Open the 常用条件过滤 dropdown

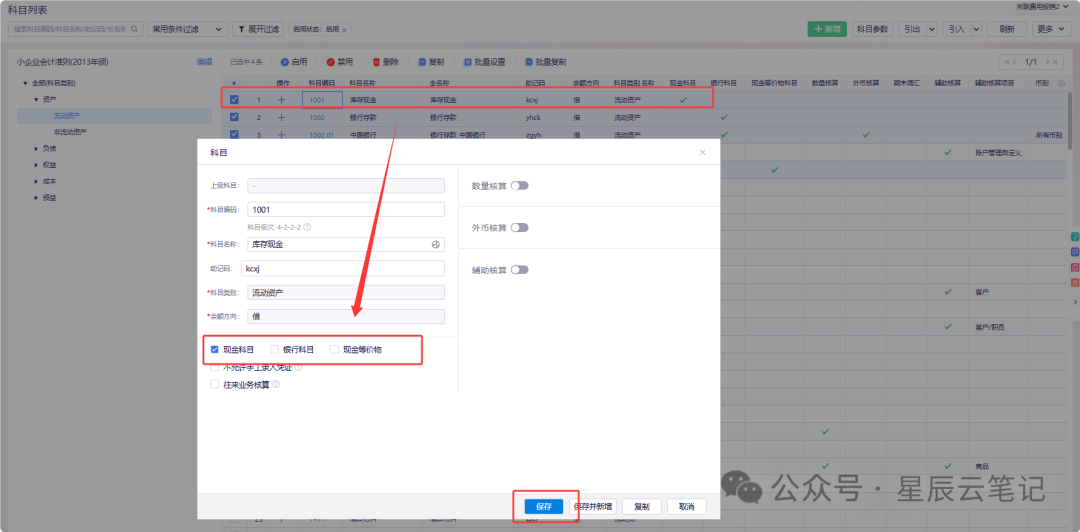tap(187, 29)
